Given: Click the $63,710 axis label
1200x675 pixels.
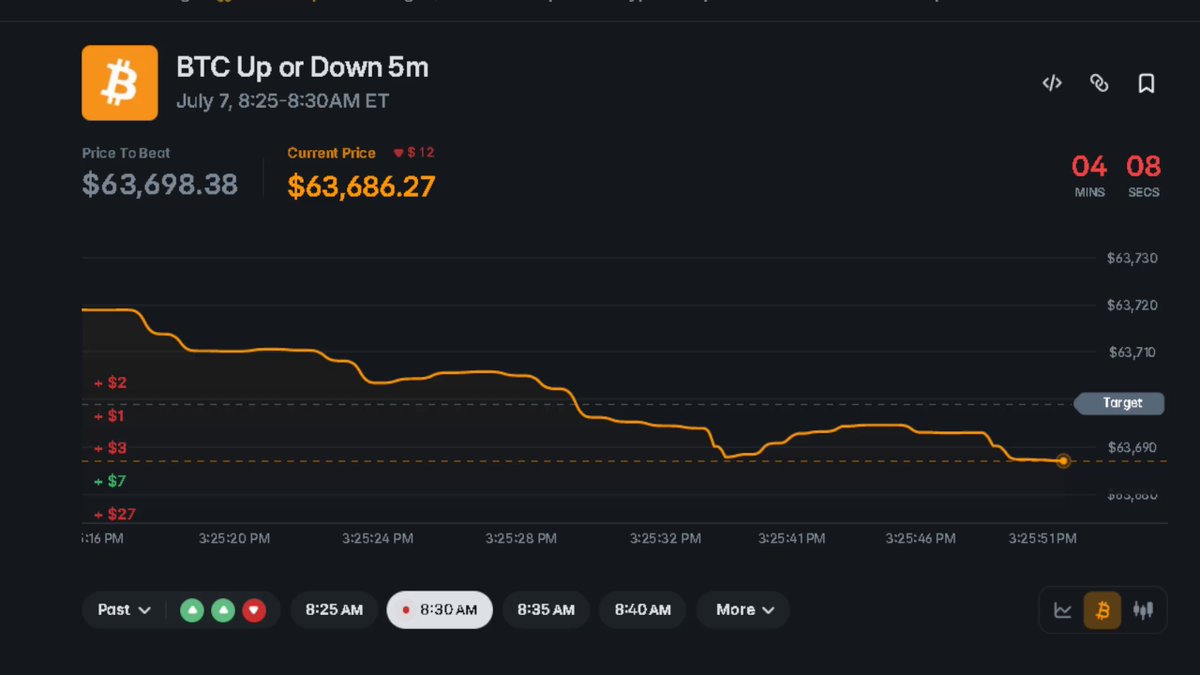Looking at the screenshot, I should pyautogui.click(x=1132, y=352).
